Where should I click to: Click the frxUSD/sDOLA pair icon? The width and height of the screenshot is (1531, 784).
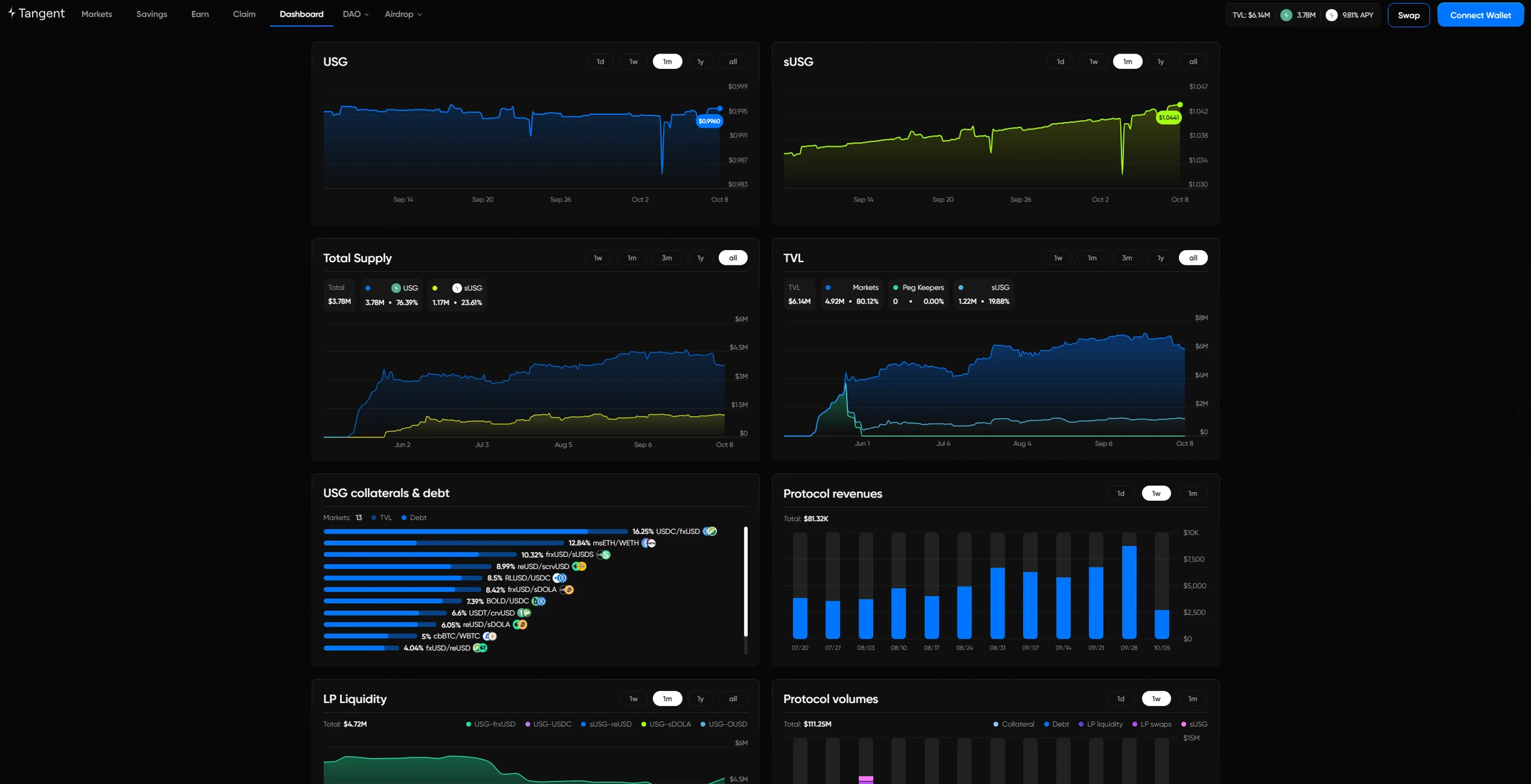[566, 589]
